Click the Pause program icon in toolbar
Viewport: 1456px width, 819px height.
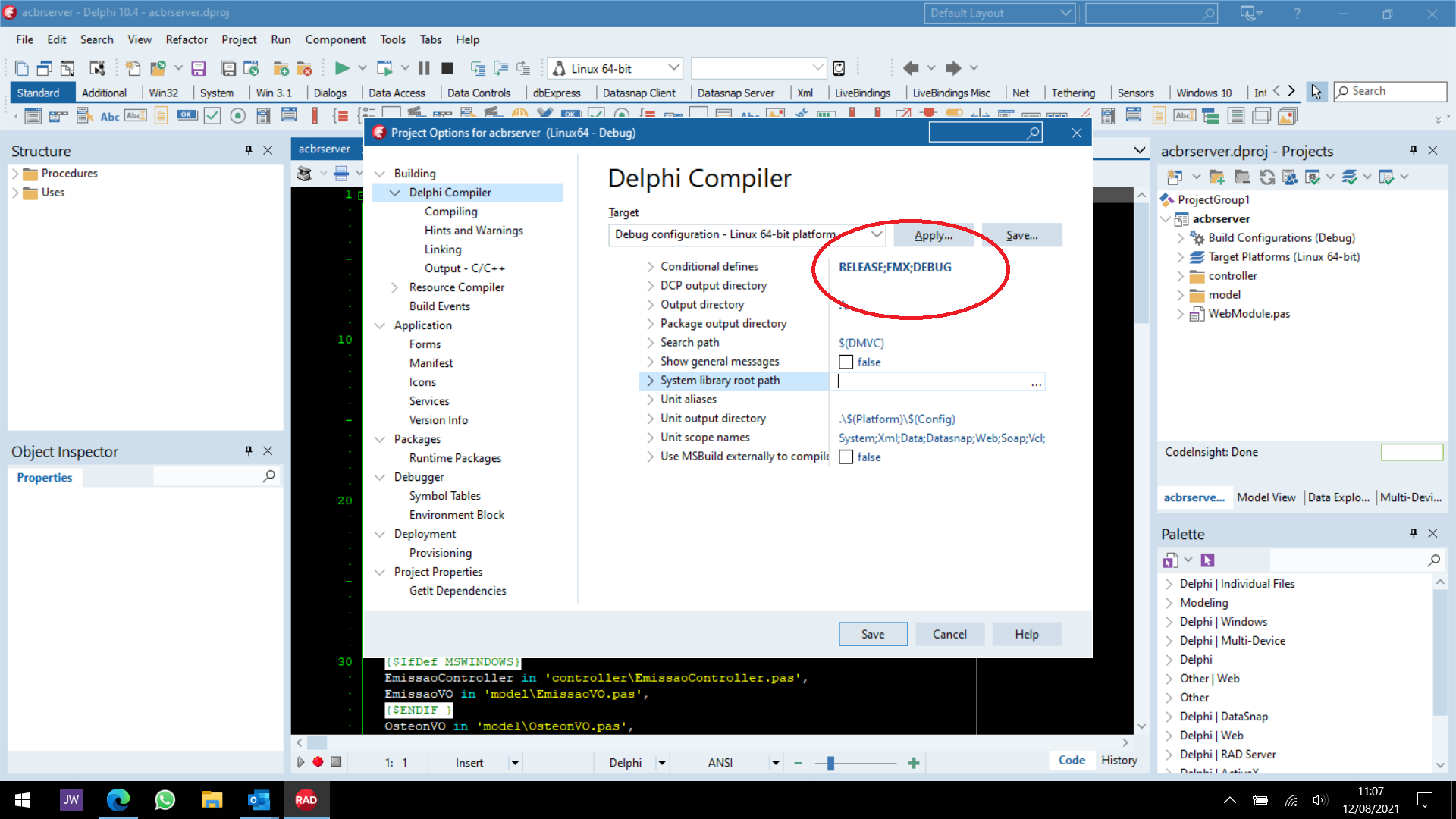[424, 68]
